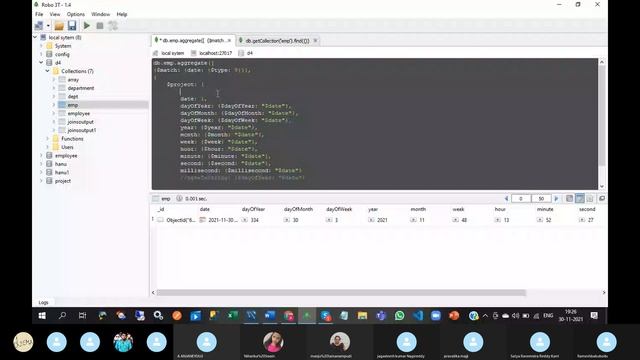Viewport: 640px width, 360px height.
Task: Click the detach results window icon
Action: click(x=602, y=198)
